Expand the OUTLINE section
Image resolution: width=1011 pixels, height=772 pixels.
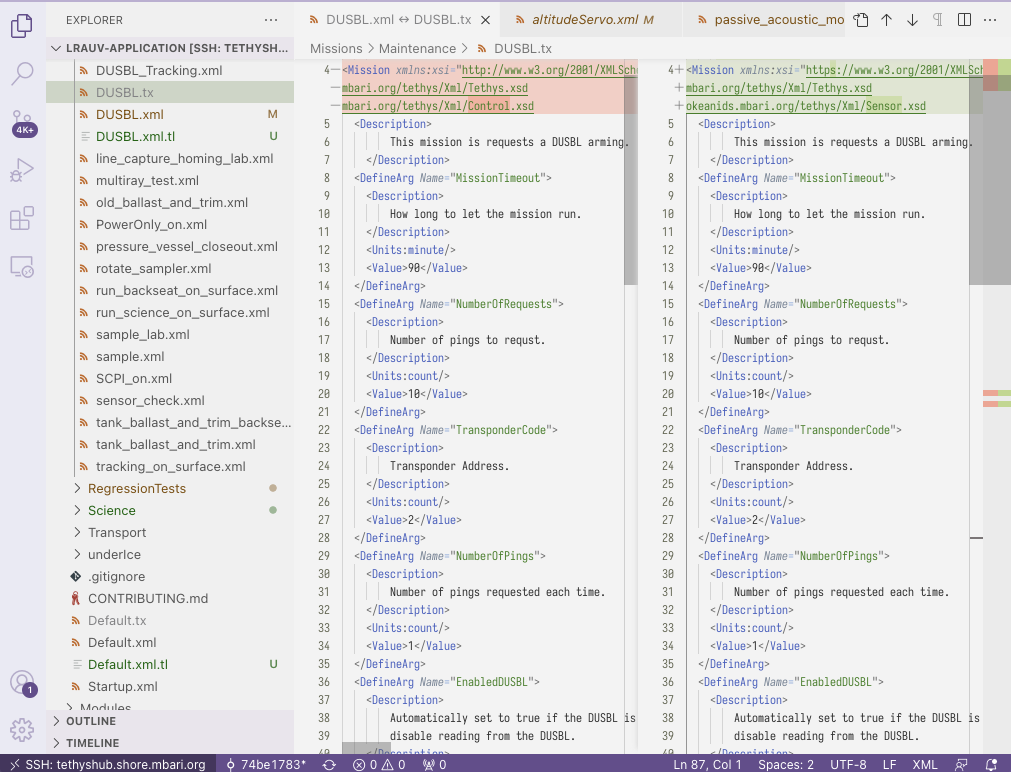pyautogui.click(x=91, y=721)
